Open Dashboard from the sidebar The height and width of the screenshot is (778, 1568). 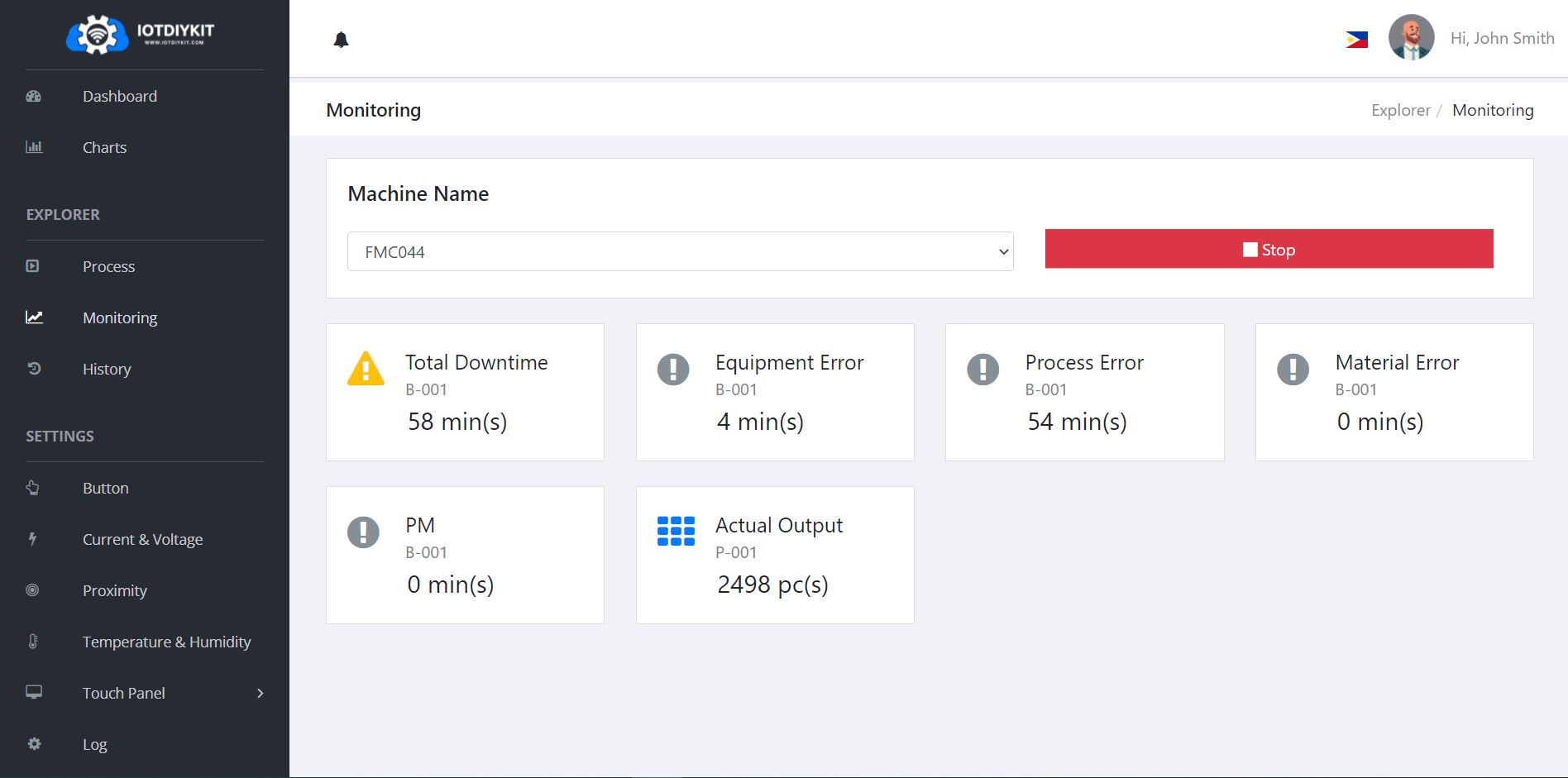click(x=120, y=96)
